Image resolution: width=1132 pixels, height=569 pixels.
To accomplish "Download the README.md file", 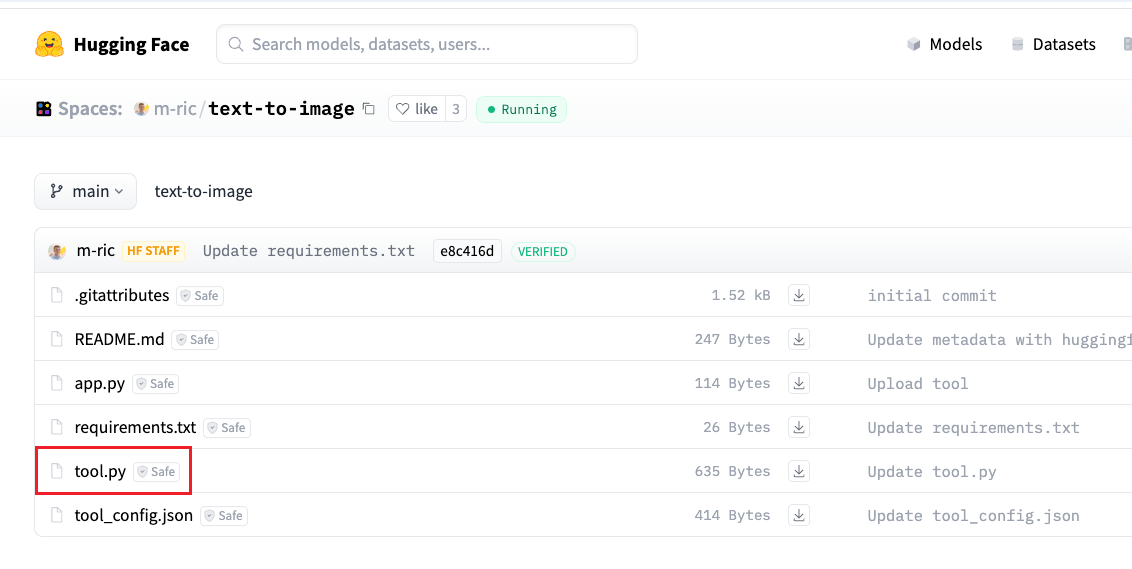I will [798, 339].
